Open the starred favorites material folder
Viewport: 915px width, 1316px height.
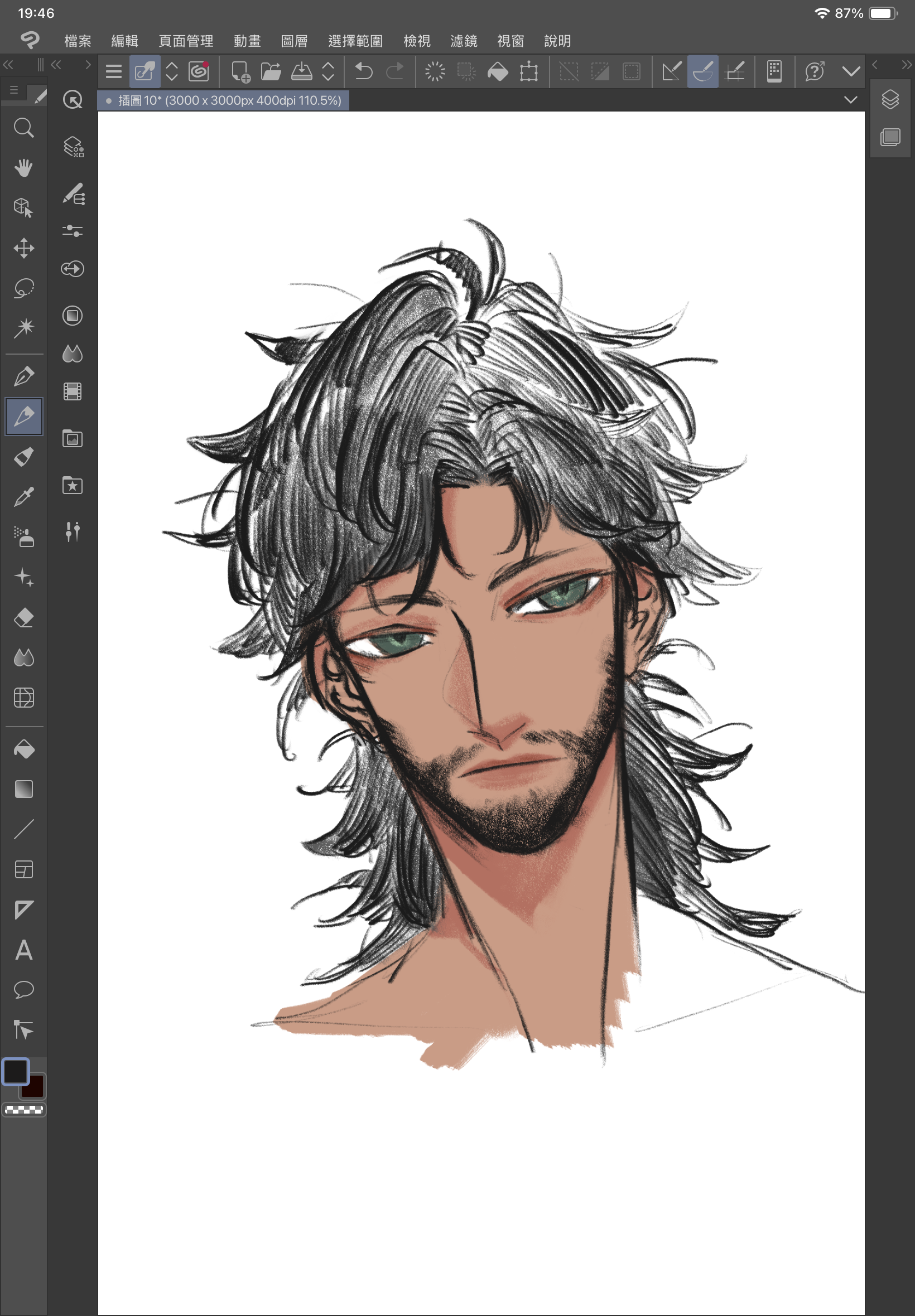click(72, 486)
